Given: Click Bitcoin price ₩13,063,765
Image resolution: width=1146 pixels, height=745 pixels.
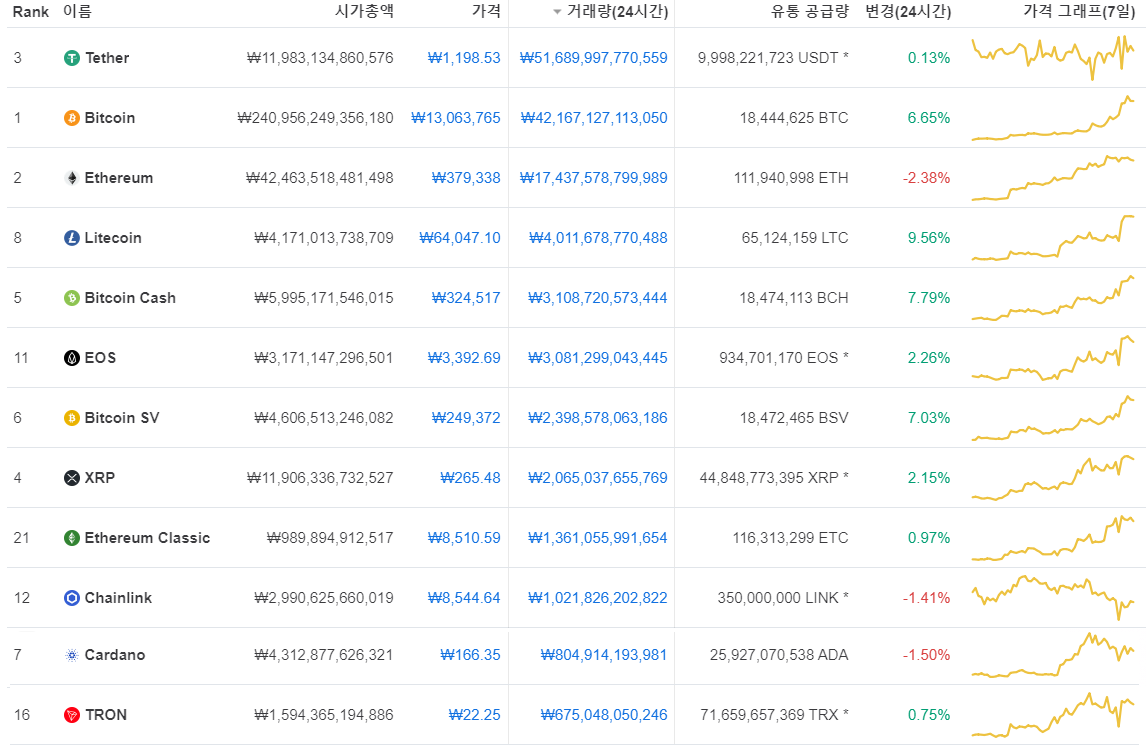Looking at the screenshot, I should (456, 118).
